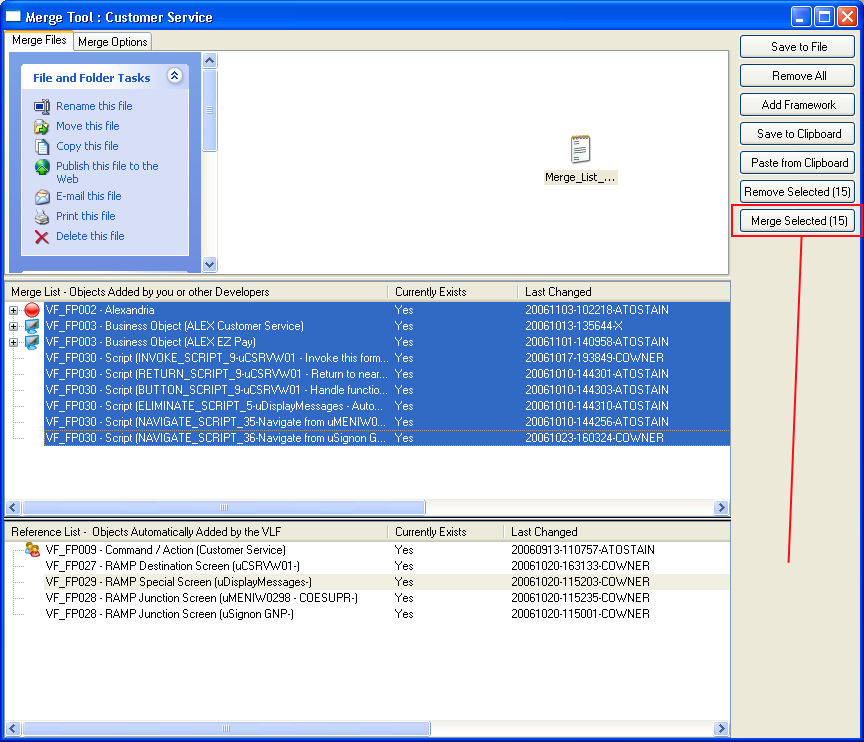Click Merge List horizontal scroll right arrow
Screen dimensions: 864x742
[x=721, y=507]
